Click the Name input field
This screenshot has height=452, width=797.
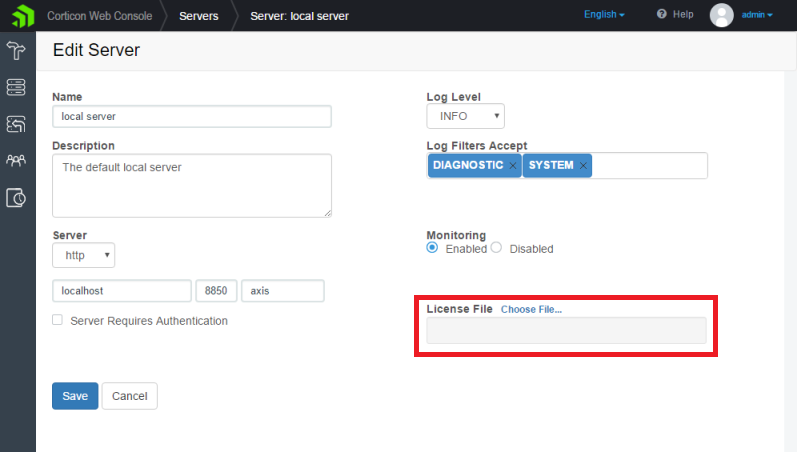click(192, 116)
